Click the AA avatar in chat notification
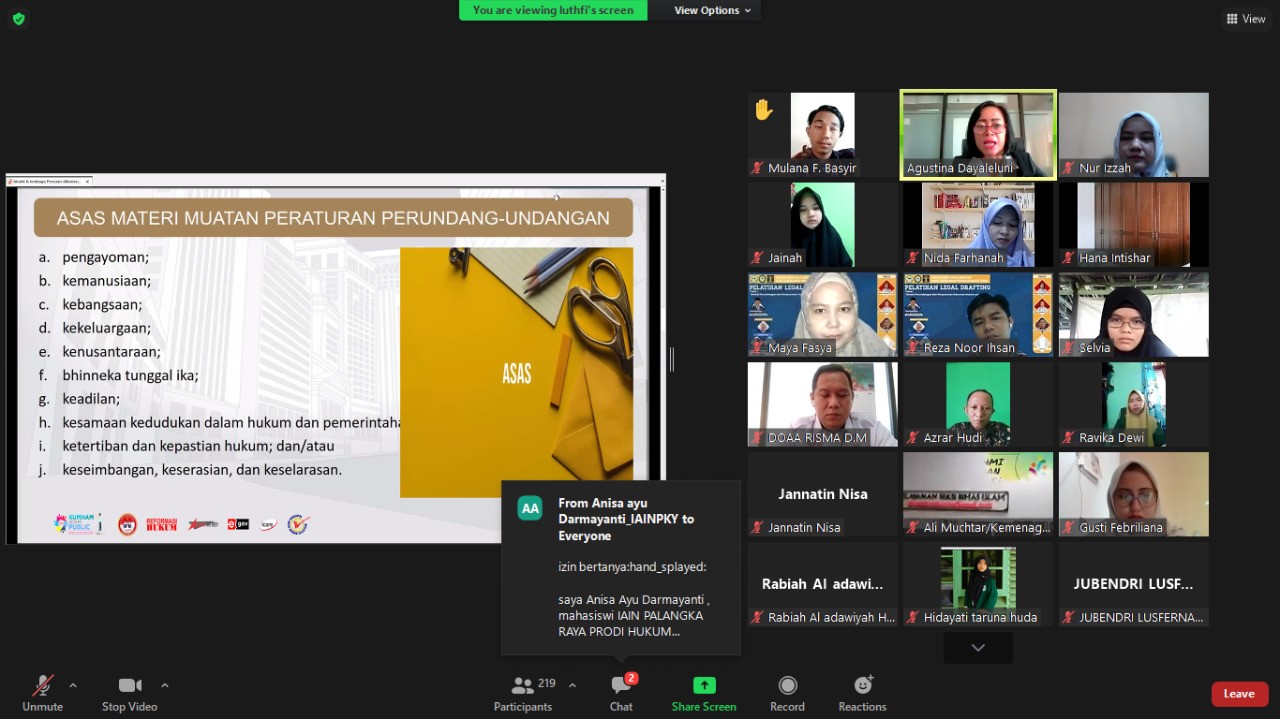Image resolution: width=1280 pixels, height=719 pixels. [530, 508]
